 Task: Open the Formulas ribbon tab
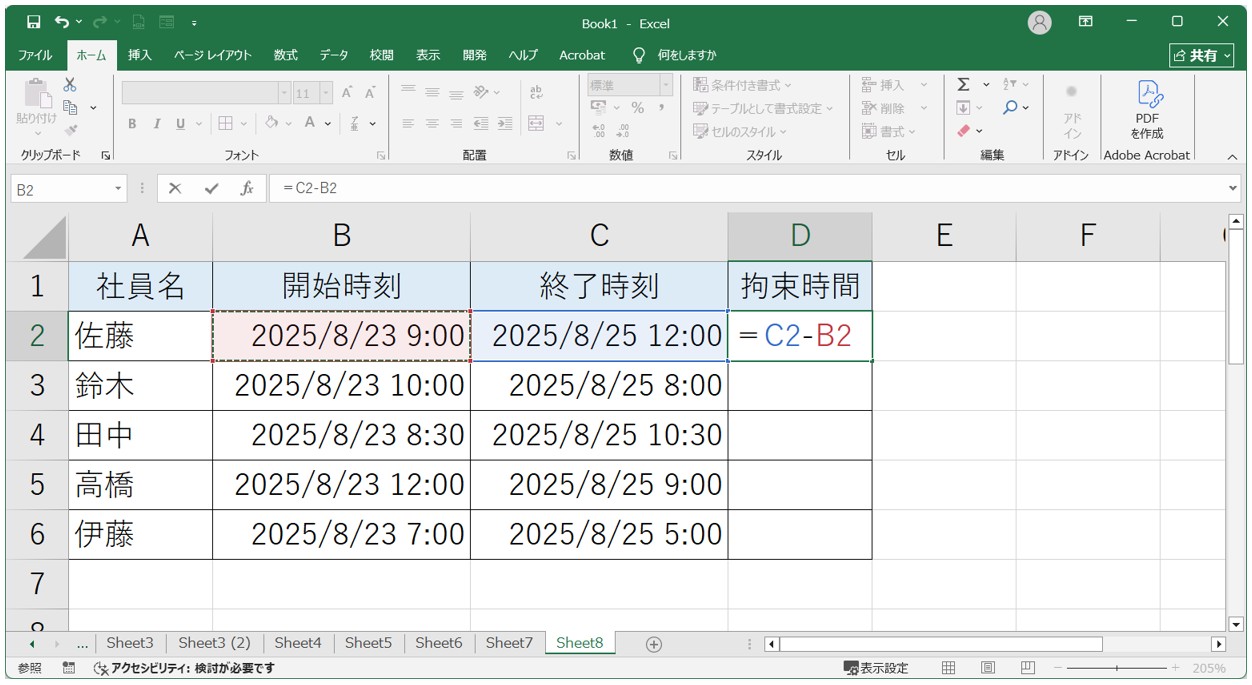286,55
